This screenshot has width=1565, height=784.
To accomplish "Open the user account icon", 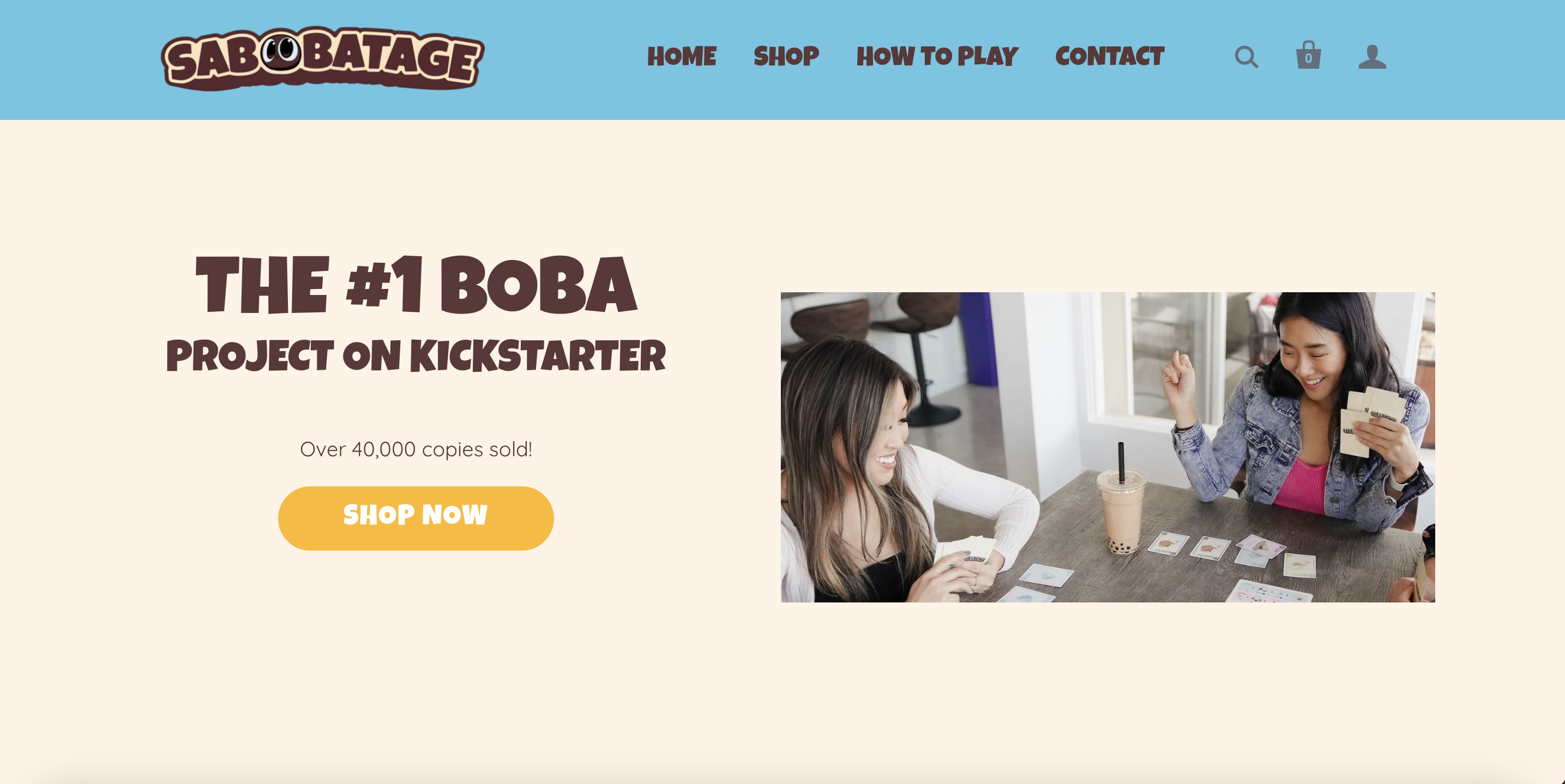I will point(1372,57).
